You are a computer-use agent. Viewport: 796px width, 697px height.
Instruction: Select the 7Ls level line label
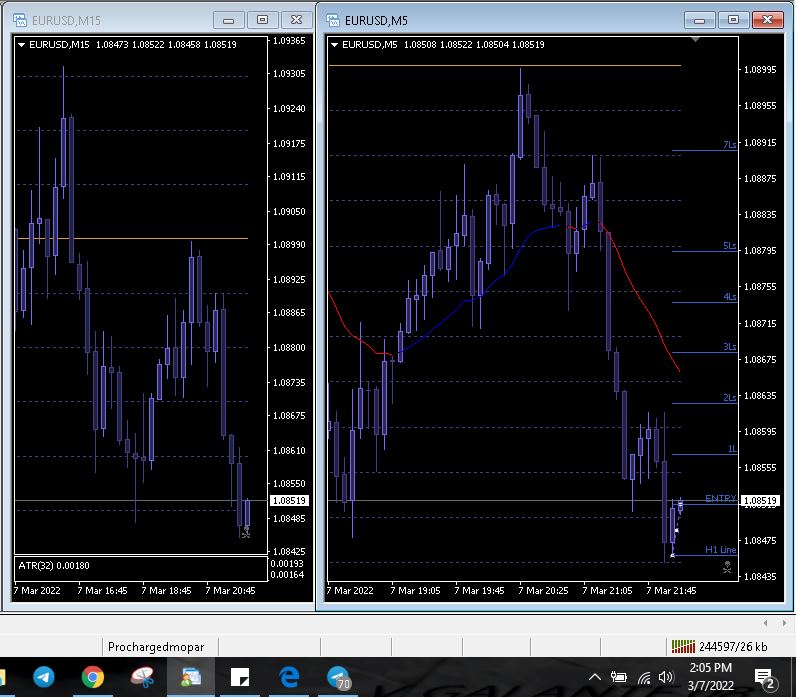[729, 145]
